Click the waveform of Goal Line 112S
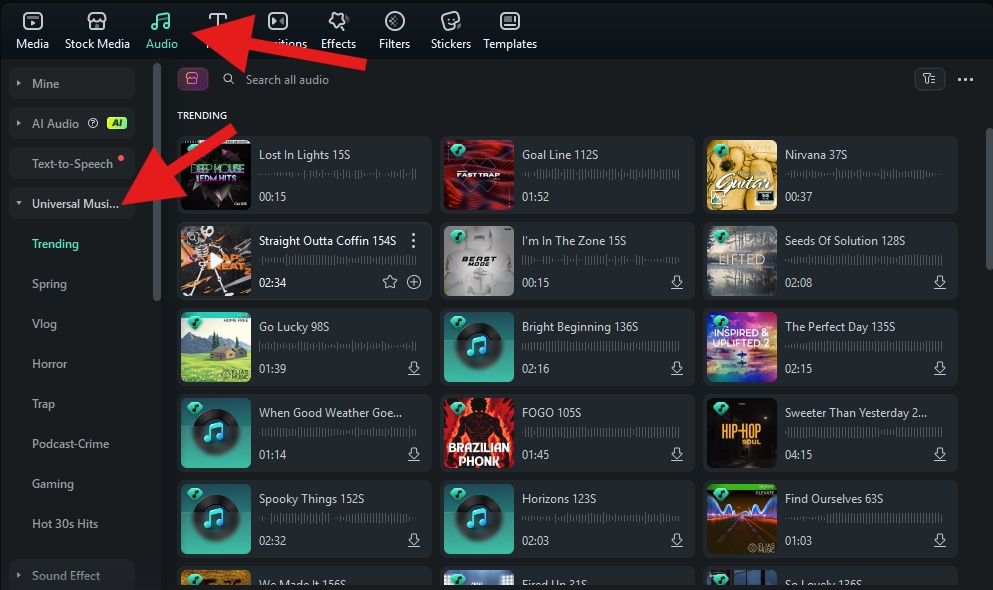Image resolution: width=993 pixels, height=590 pixels. [x=600, y=174]
